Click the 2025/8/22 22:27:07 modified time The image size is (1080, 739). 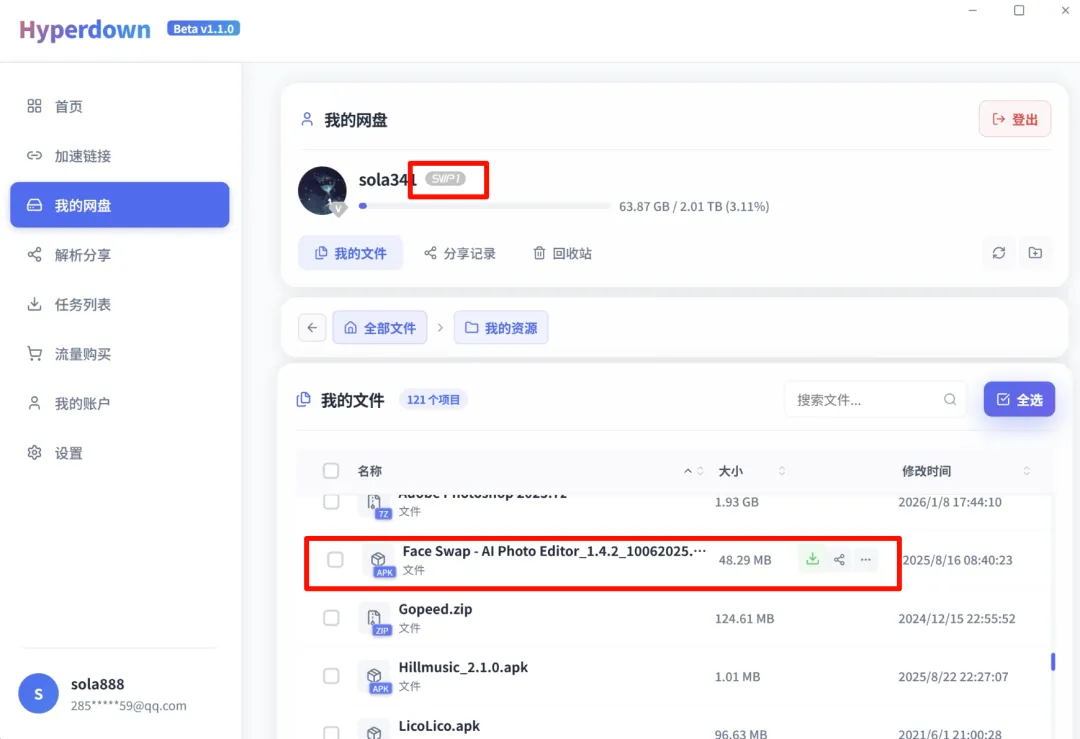(x=953, y=677)
